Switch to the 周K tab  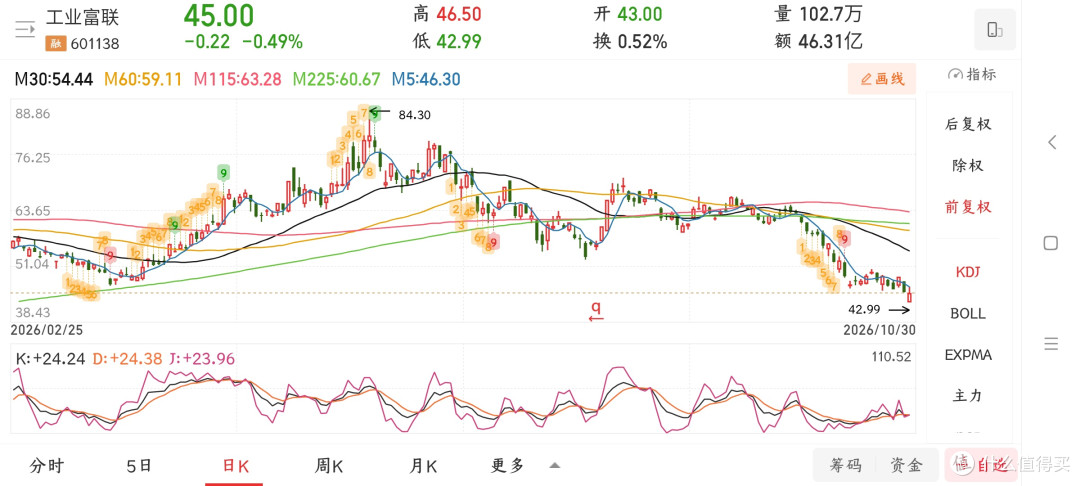329,466
